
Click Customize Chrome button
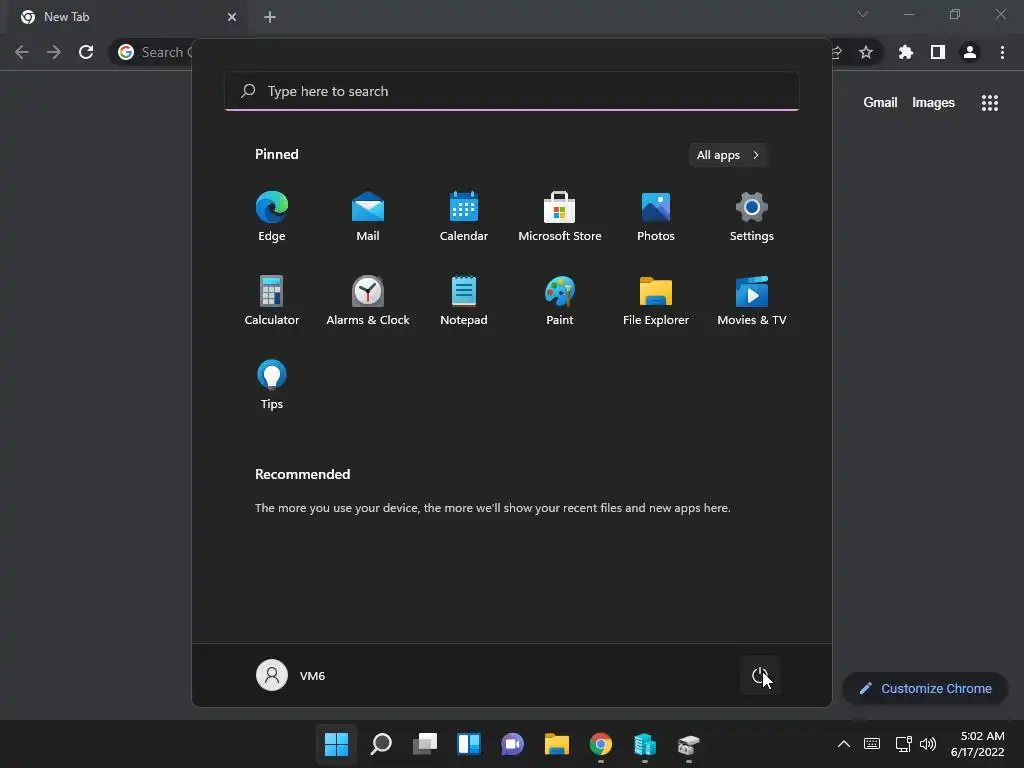pos(925,688)
